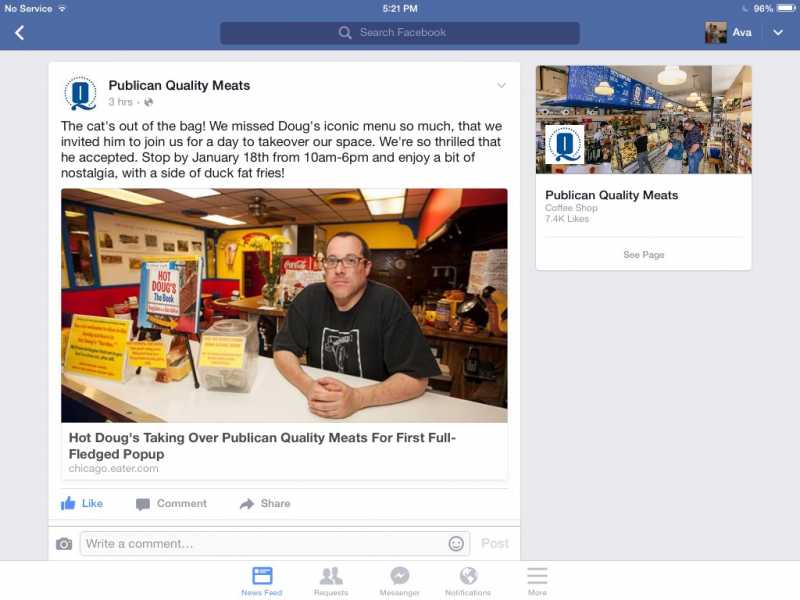The image size is (800, 600).
Task: Open Ava's profile in the top bar
Action: coord(728,33)
